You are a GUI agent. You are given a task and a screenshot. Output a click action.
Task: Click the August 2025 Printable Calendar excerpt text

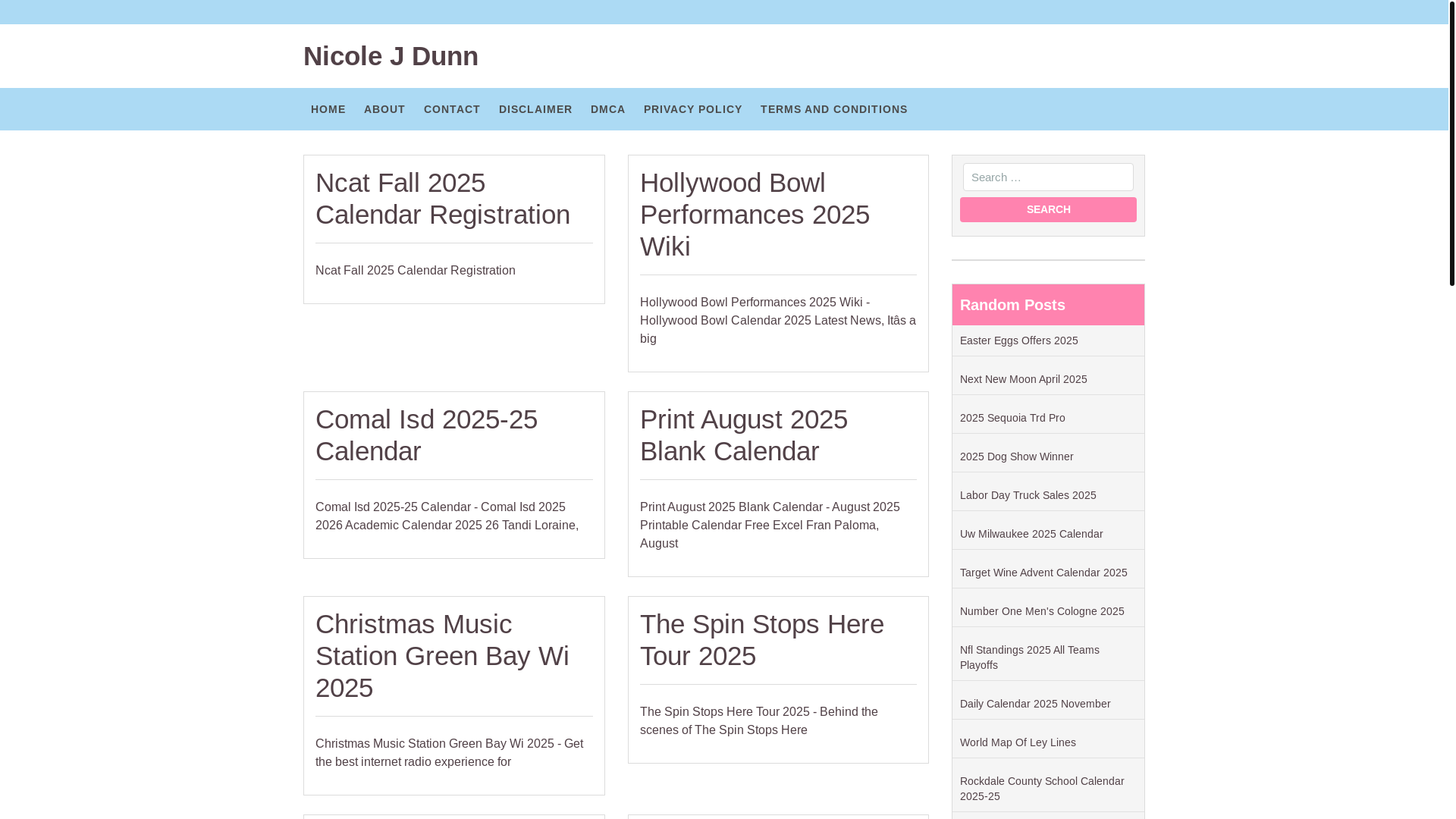point(770,526)
